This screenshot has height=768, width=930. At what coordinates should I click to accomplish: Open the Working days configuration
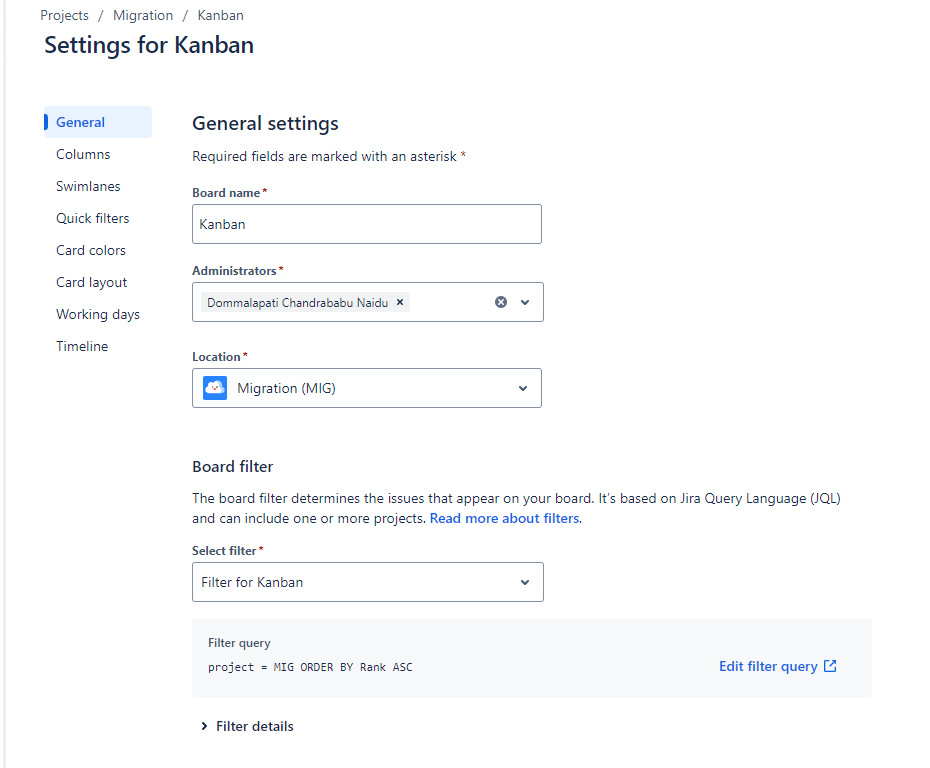pos(97,314)
